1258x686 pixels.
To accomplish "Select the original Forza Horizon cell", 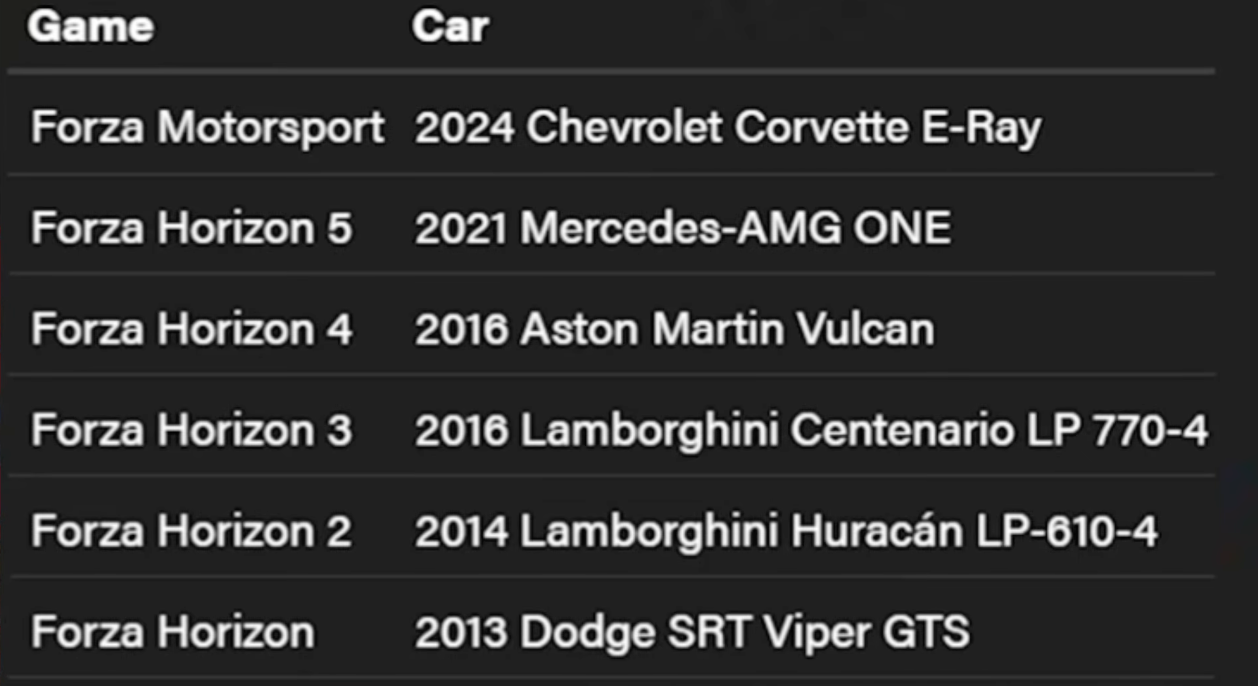I will (x=173, y=632).
